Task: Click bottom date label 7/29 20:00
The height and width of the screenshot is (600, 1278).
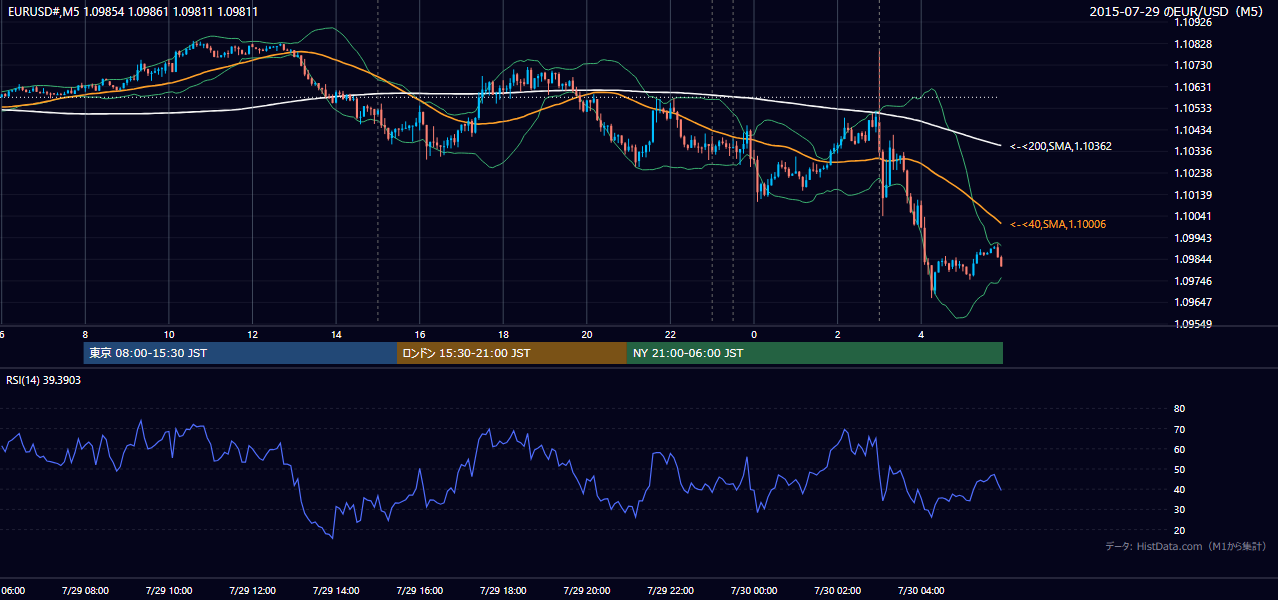Action: pos(587,590)
